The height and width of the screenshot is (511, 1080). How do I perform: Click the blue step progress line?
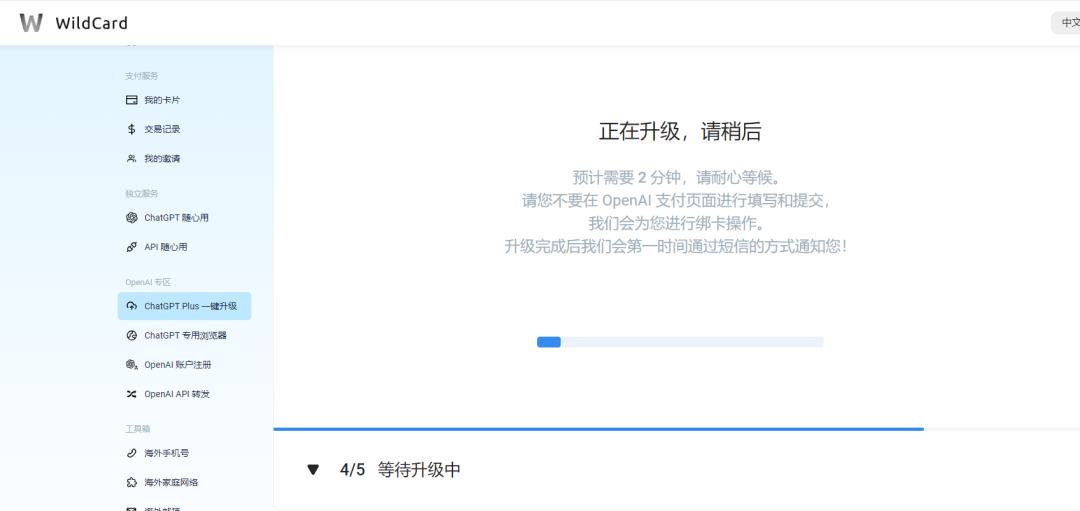pyautogui.click(x=598, y=429)
